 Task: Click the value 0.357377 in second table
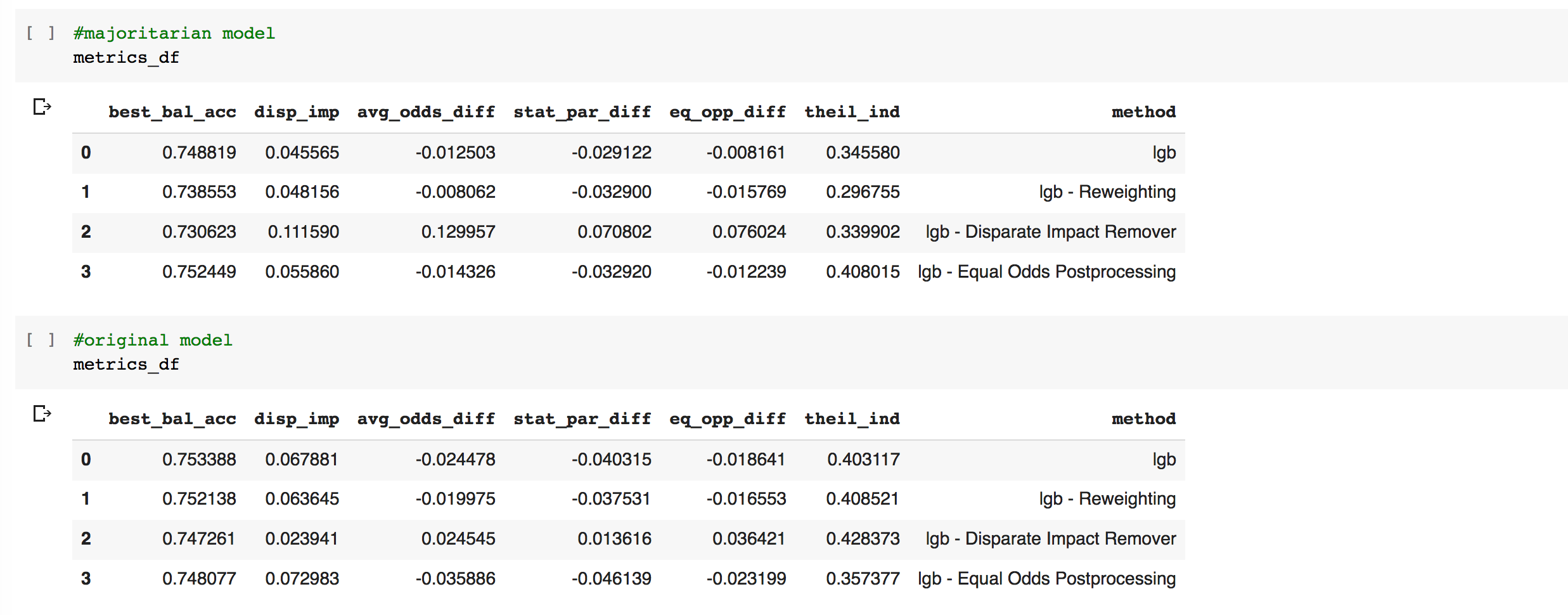click(863, 579)
